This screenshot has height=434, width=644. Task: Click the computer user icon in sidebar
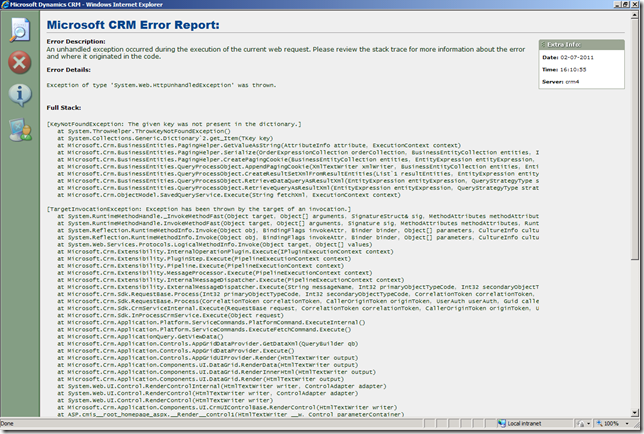pos(20,130)
